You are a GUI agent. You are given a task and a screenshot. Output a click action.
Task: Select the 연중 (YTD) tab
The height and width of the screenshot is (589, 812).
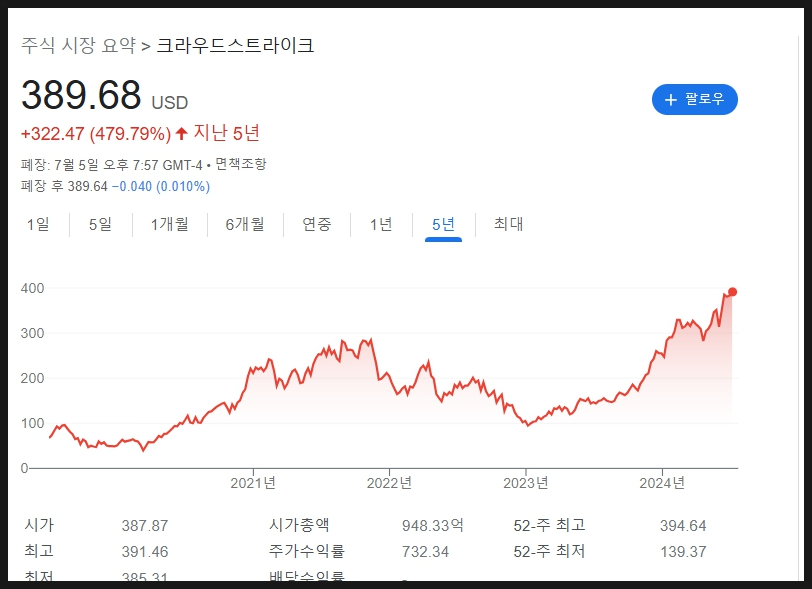point(316,224)
